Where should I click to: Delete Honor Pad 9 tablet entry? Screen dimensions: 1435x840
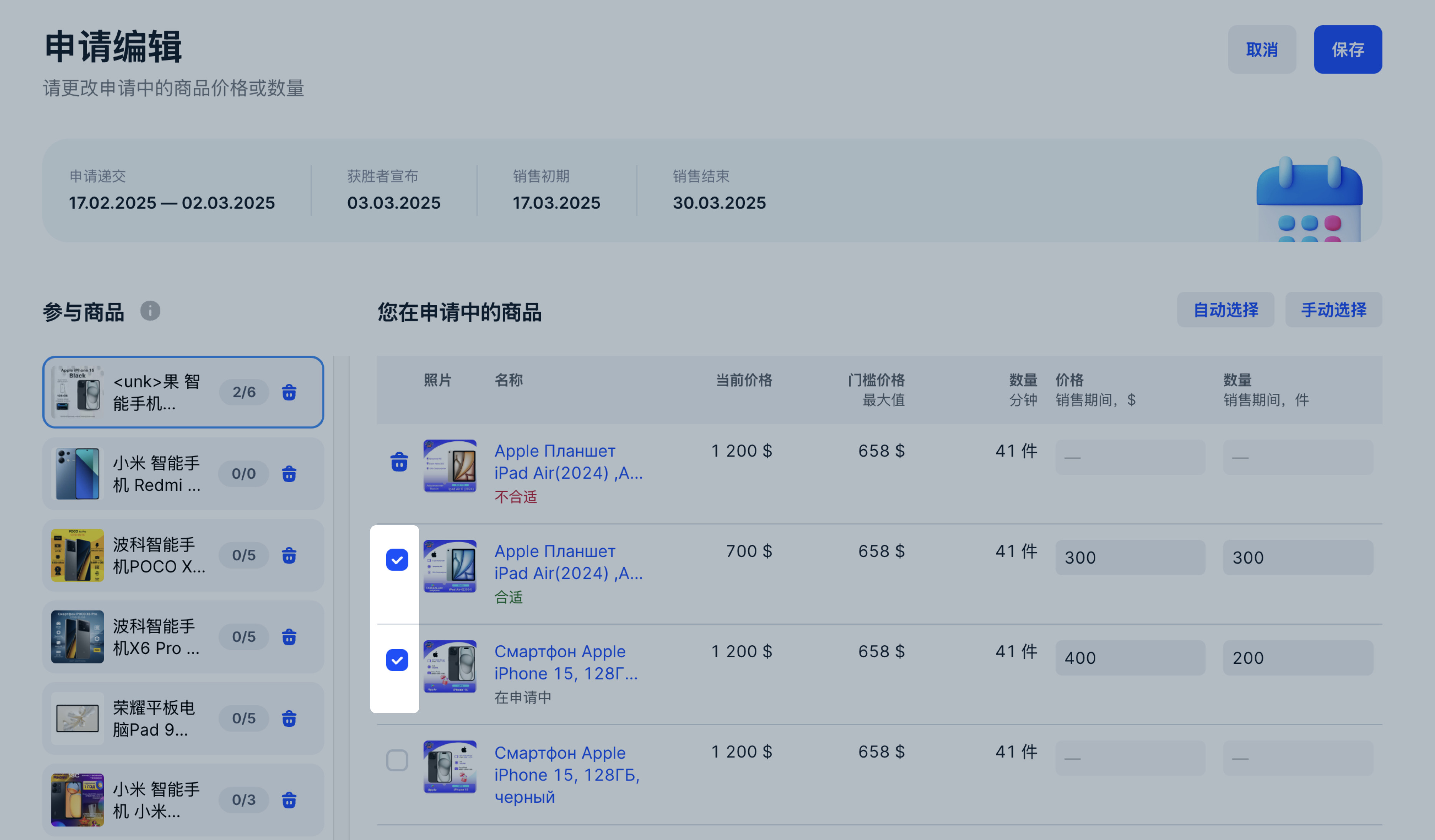289,718
